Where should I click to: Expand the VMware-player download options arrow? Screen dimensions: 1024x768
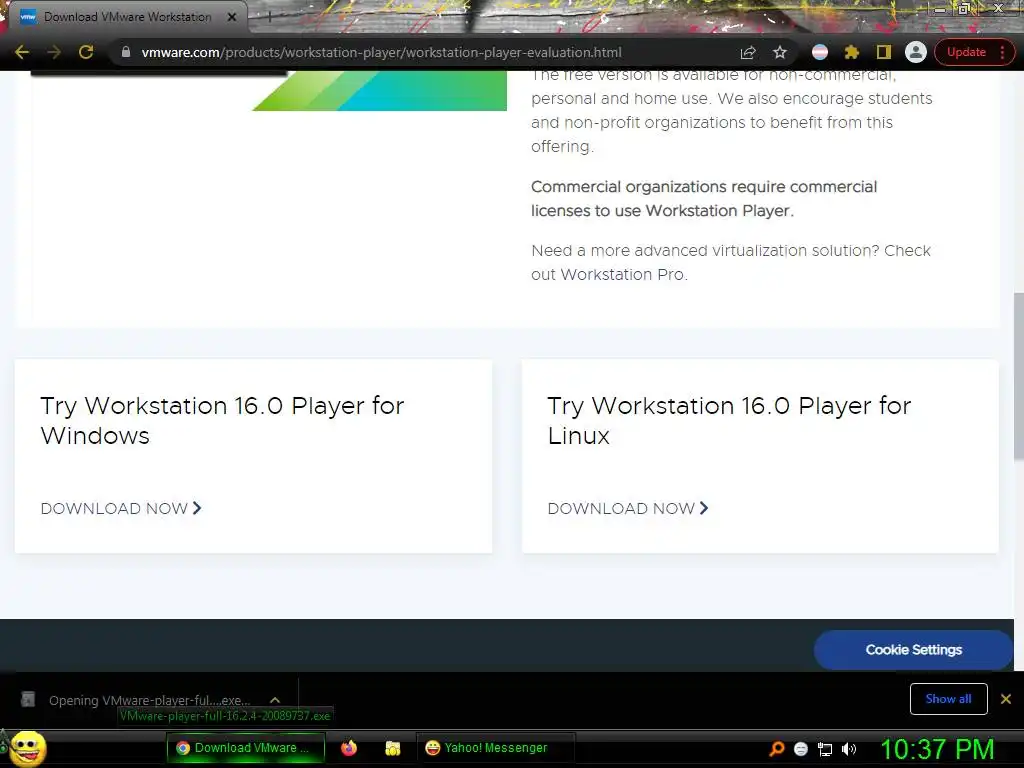coord(275,700)
